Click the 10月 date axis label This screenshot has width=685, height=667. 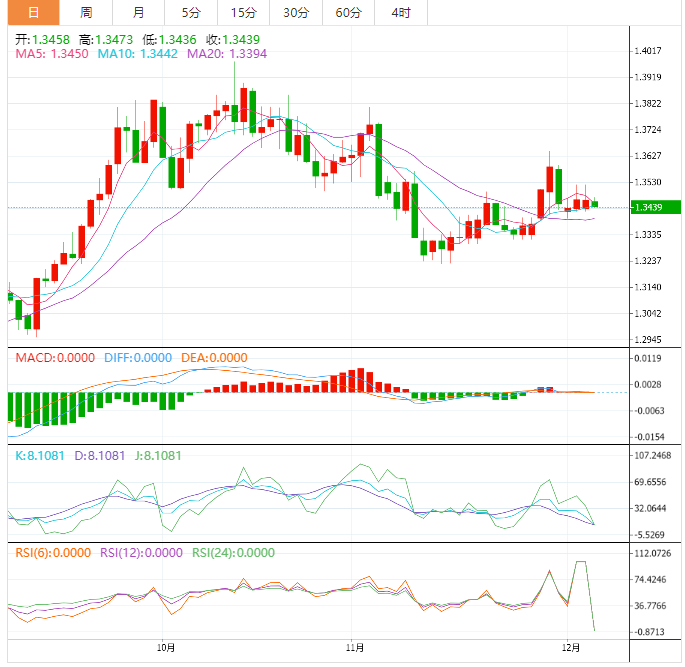166,647
